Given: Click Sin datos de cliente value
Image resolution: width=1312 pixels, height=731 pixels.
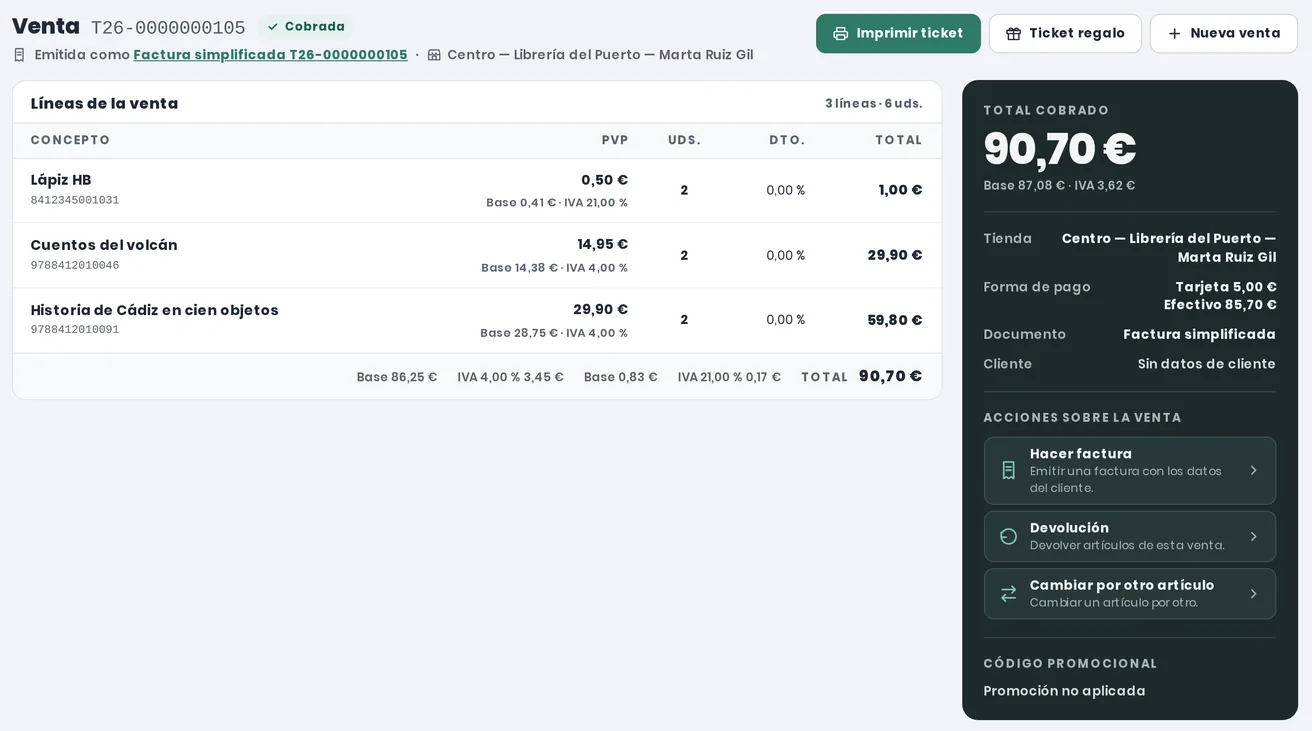Looking at the screenshot, I should point(1206,364).
